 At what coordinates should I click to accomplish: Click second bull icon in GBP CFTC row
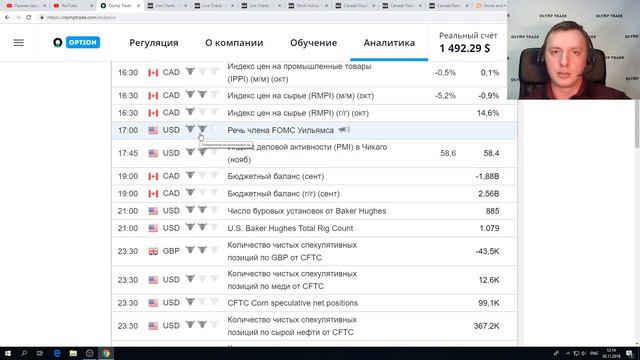click(x=202, y=250)
